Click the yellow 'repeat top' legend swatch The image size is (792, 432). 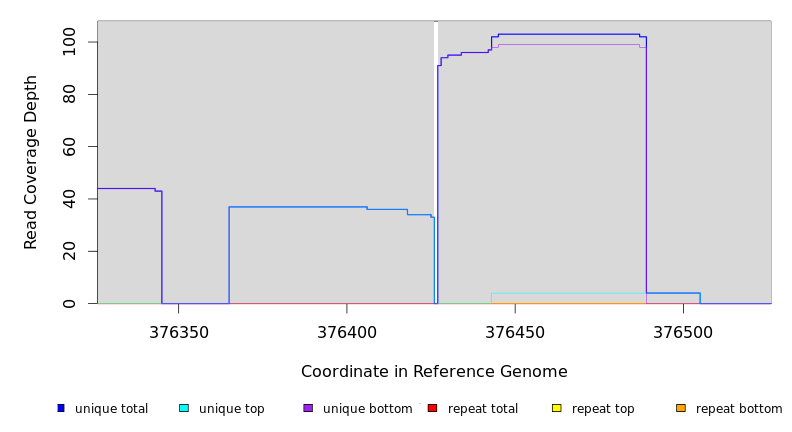coord(557,408)
